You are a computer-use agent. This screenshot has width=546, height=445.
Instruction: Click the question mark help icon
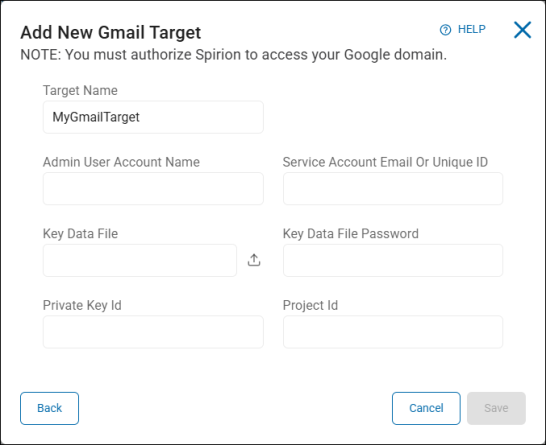(445, 30)
